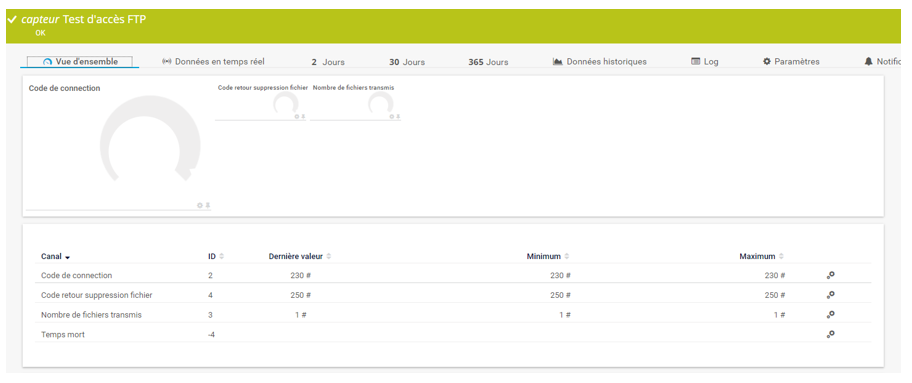Click Maximum value 1 # in Nombre de fichiers row

(x=779, y=315)
